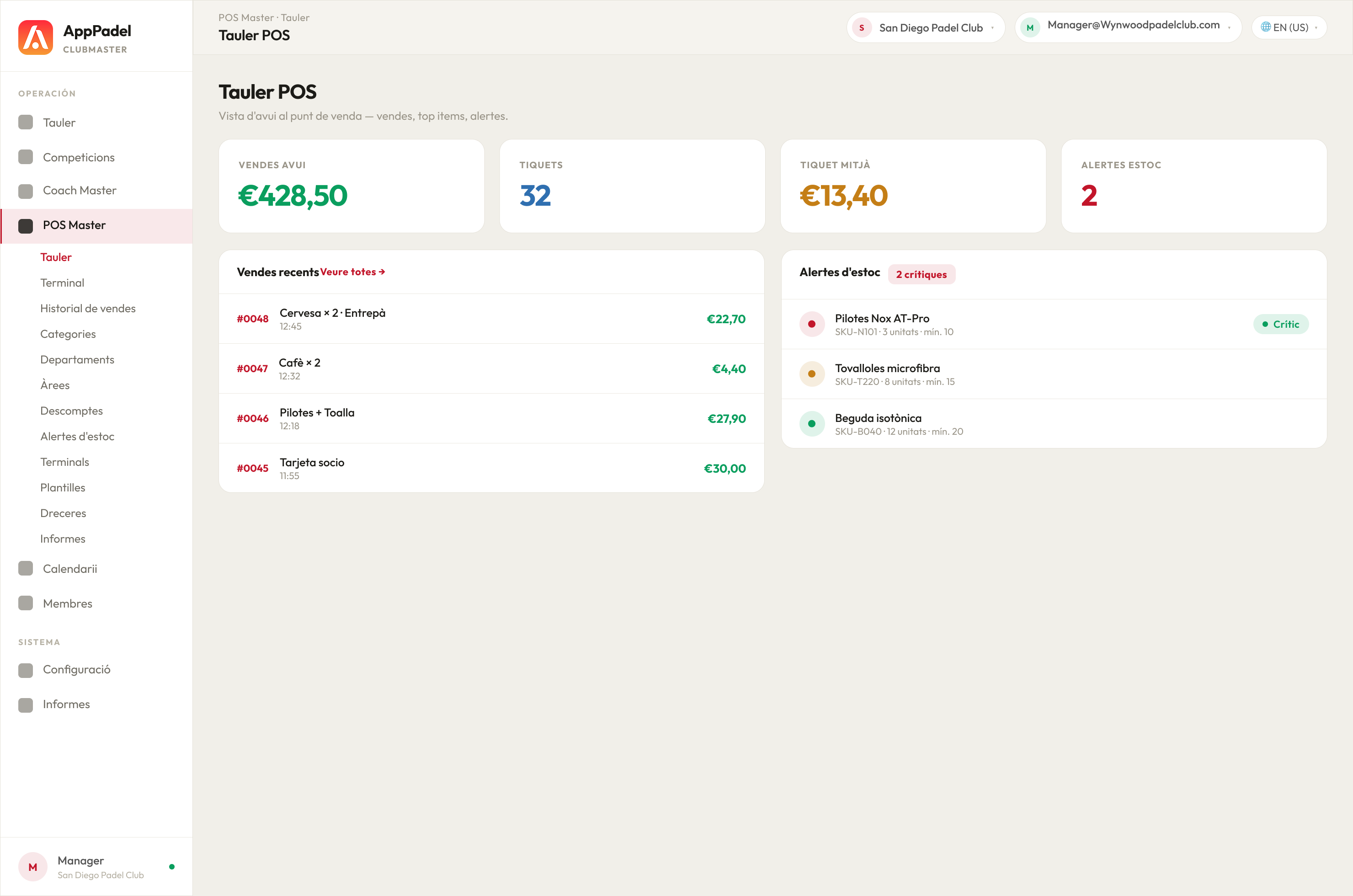The height and width of the screenshot is (896, 1353).
Task: Expand the Manager@Wynwoodpadelclub.com account dropdown
Action: click(x=1129, y=27)
